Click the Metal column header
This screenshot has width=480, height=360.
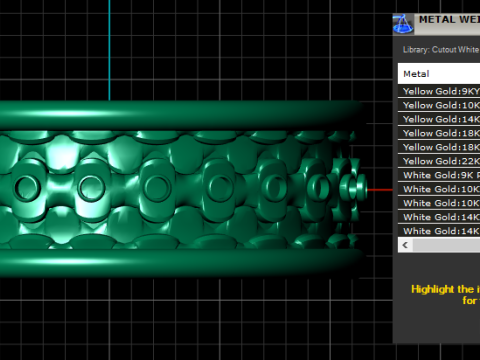click(x=439, y=74)
